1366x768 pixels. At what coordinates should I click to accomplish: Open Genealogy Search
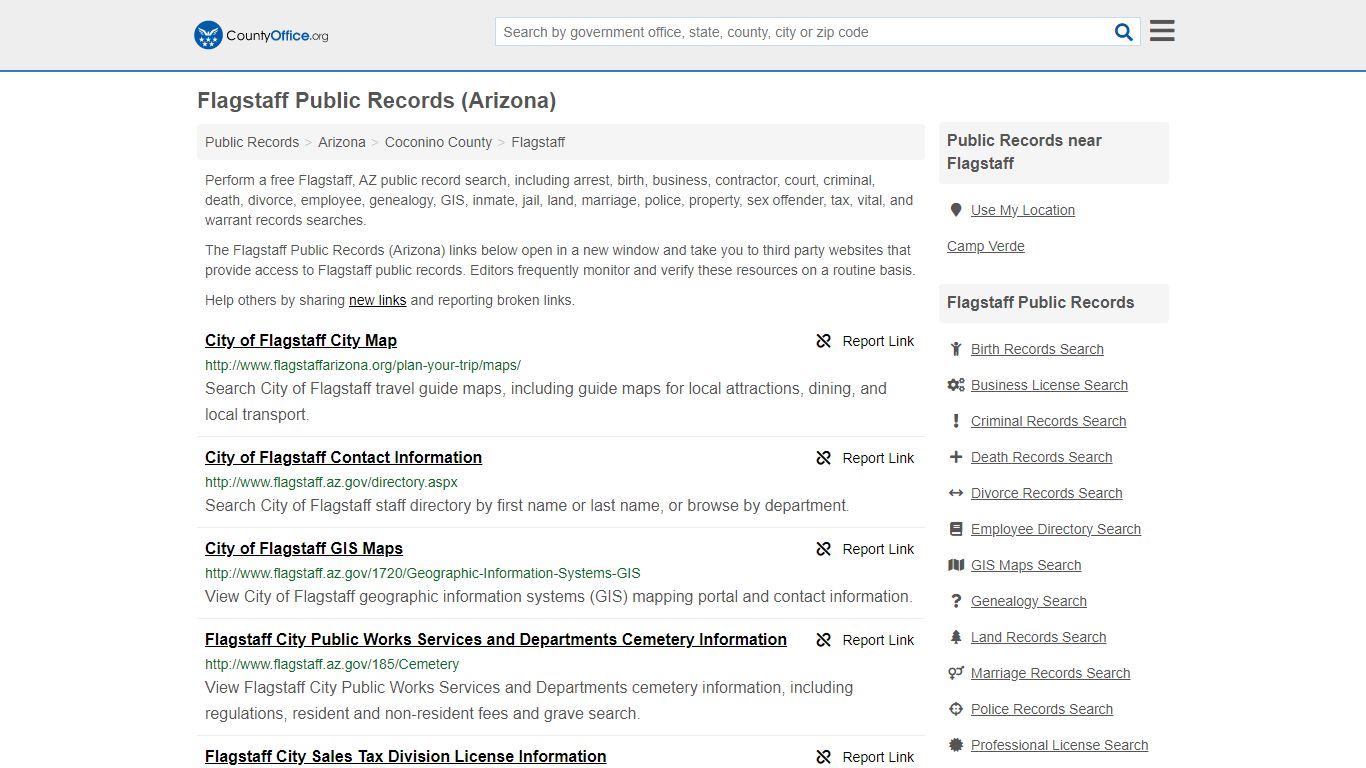[x=1029, y=601]
